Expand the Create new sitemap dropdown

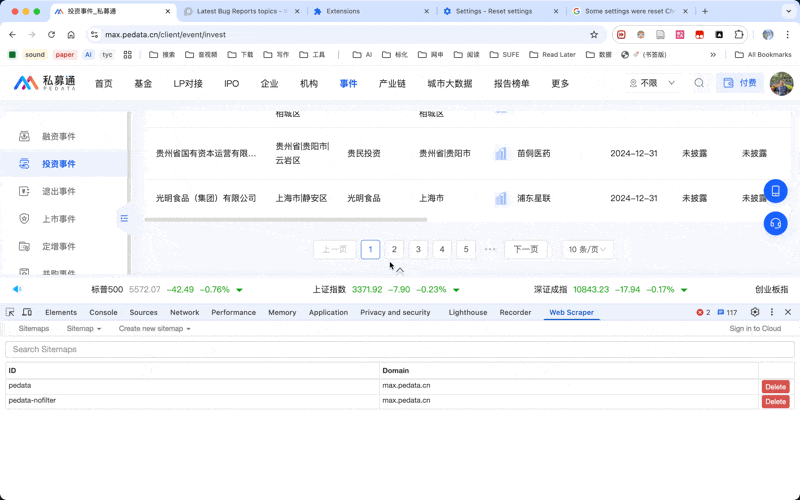pos(154,329)
